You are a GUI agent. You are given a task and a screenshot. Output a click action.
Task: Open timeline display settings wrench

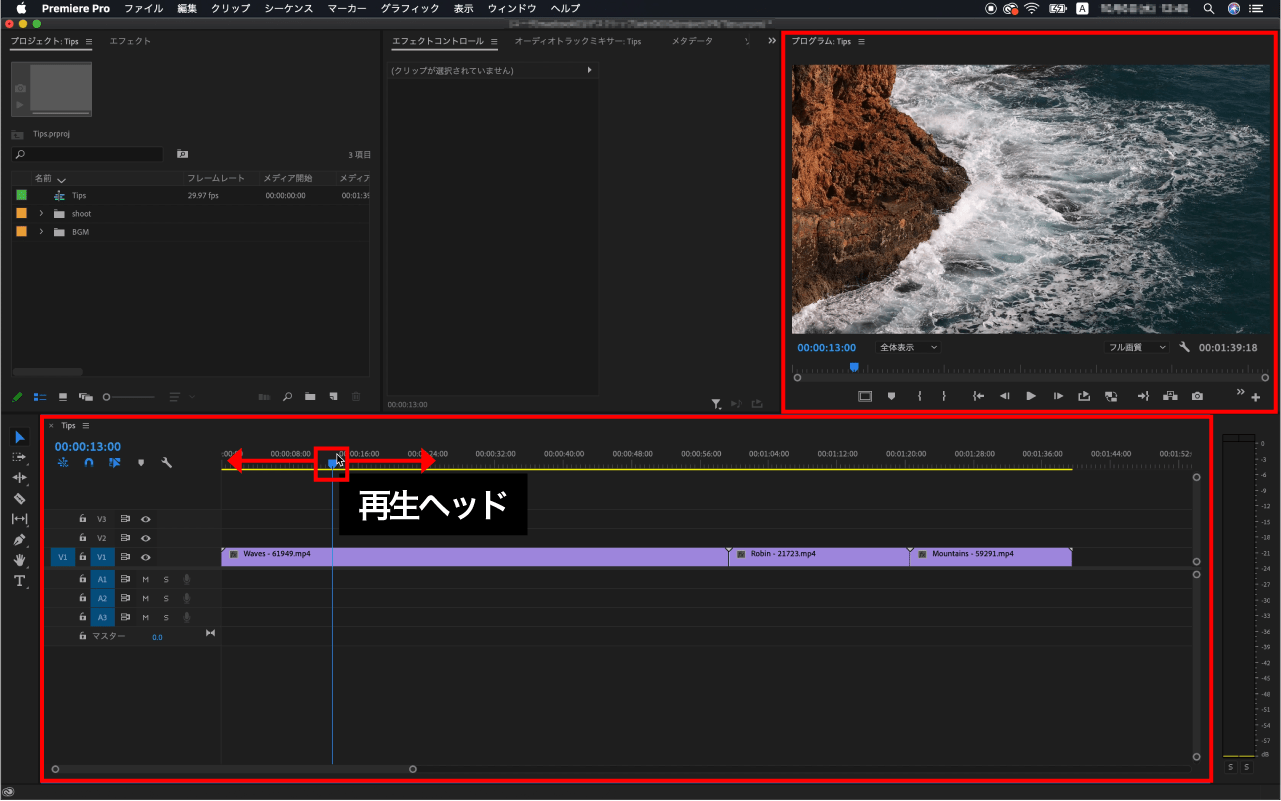(167, 463)
